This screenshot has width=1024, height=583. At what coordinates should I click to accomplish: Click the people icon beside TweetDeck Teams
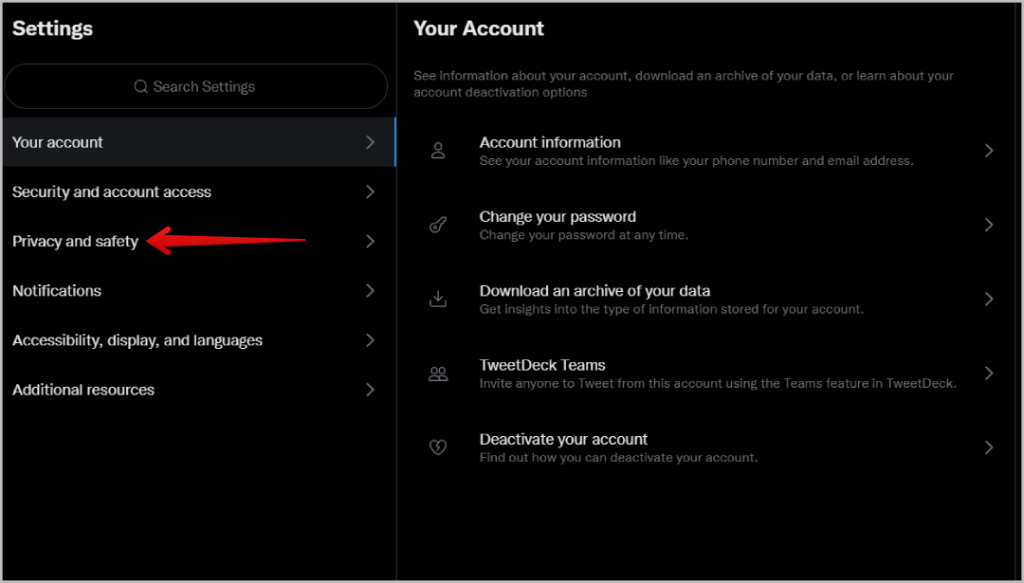438,373
